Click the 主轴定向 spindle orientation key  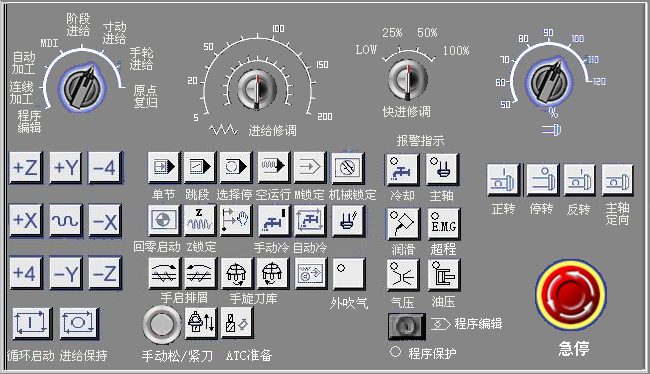click(x=617, y=180)
